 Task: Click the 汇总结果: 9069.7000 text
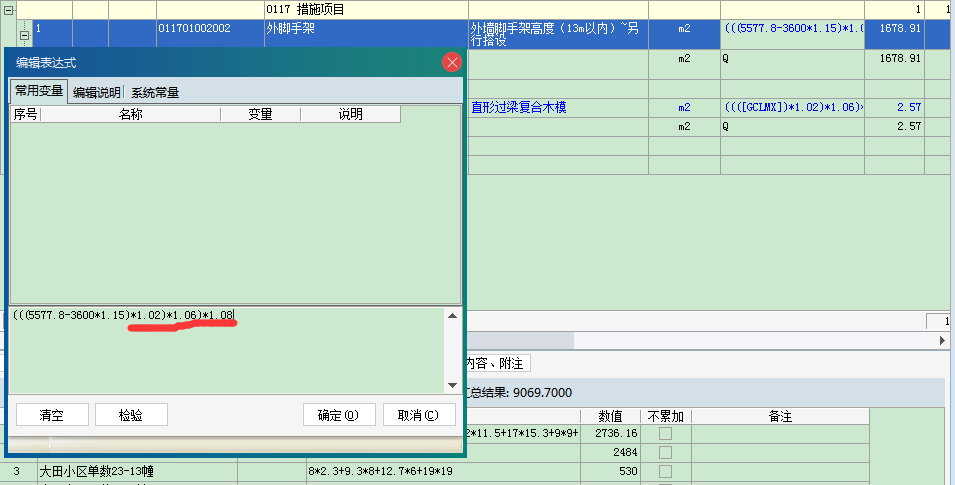[x=519, y=393]
